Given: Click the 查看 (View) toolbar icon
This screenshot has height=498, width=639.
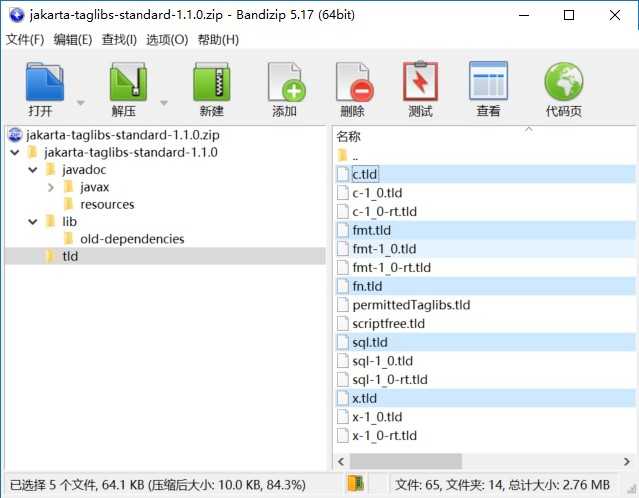Looking at the screenshot, I should pyautogui.click(x=488, y=82).
